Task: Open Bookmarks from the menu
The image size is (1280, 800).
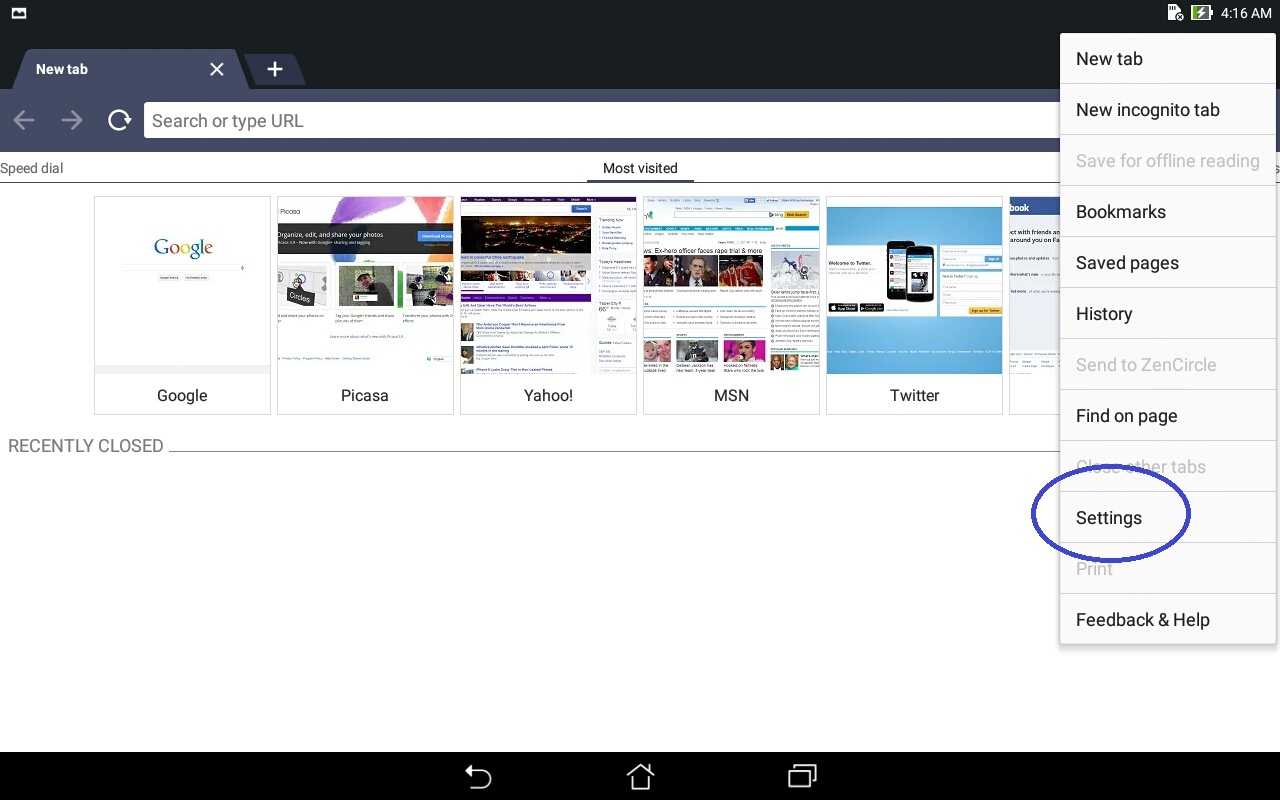Action: [x=1168, y=212]
